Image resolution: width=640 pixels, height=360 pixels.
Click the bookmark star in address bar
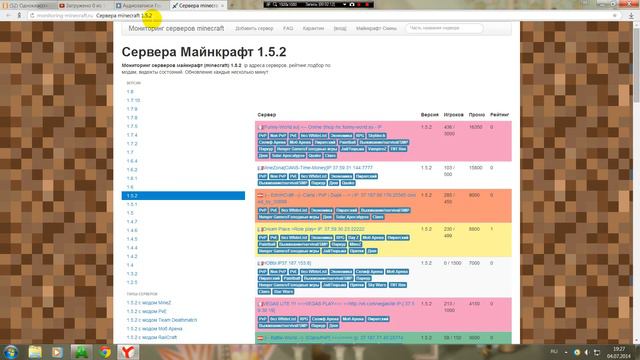(614, 16)
